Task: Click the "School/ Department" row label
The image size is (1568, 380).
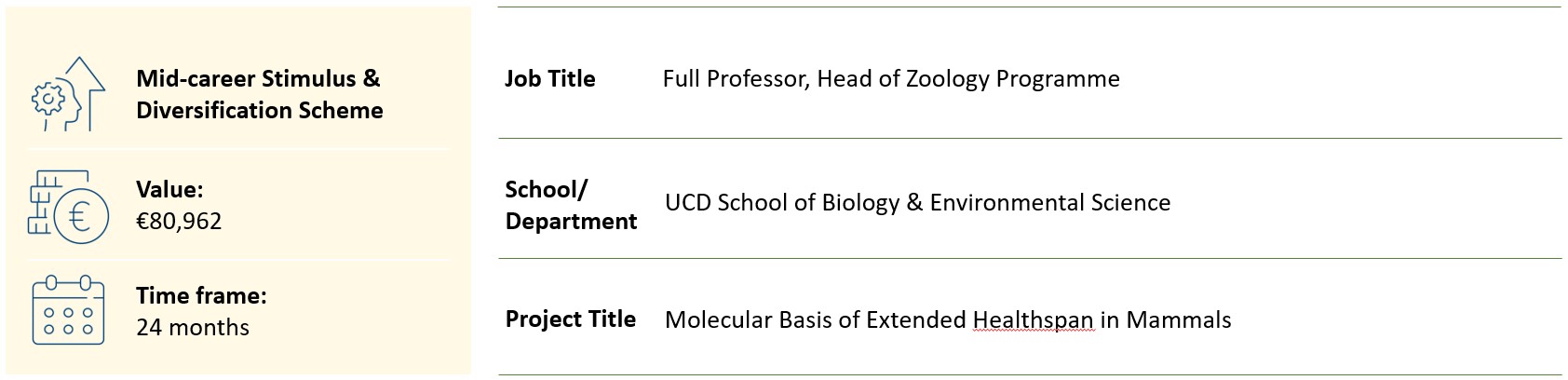Action: pyautogui.click(x=570, y=205)
